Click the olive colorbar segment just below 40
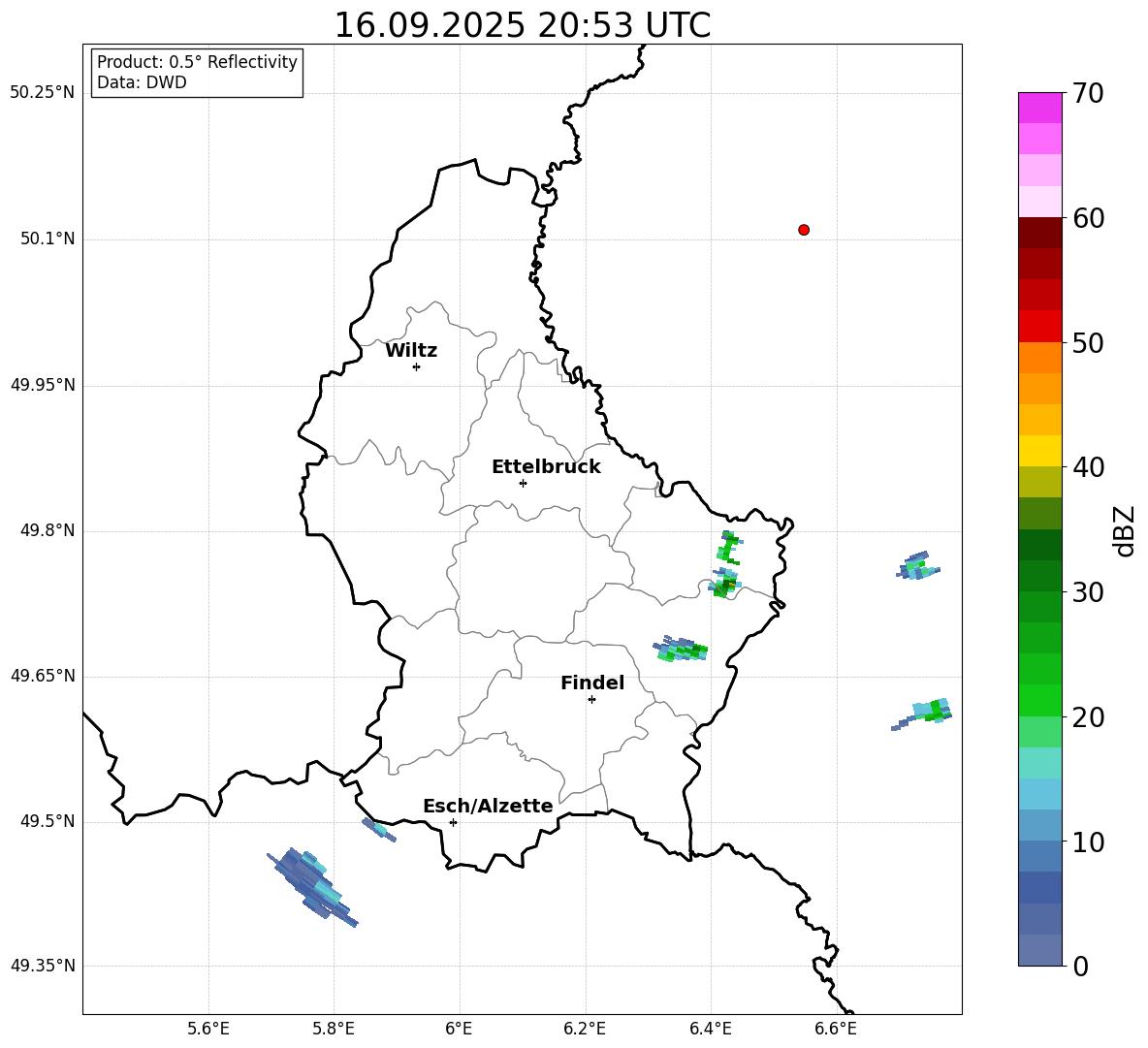Screen dimensions: 1148x1048 point(1040,482)
